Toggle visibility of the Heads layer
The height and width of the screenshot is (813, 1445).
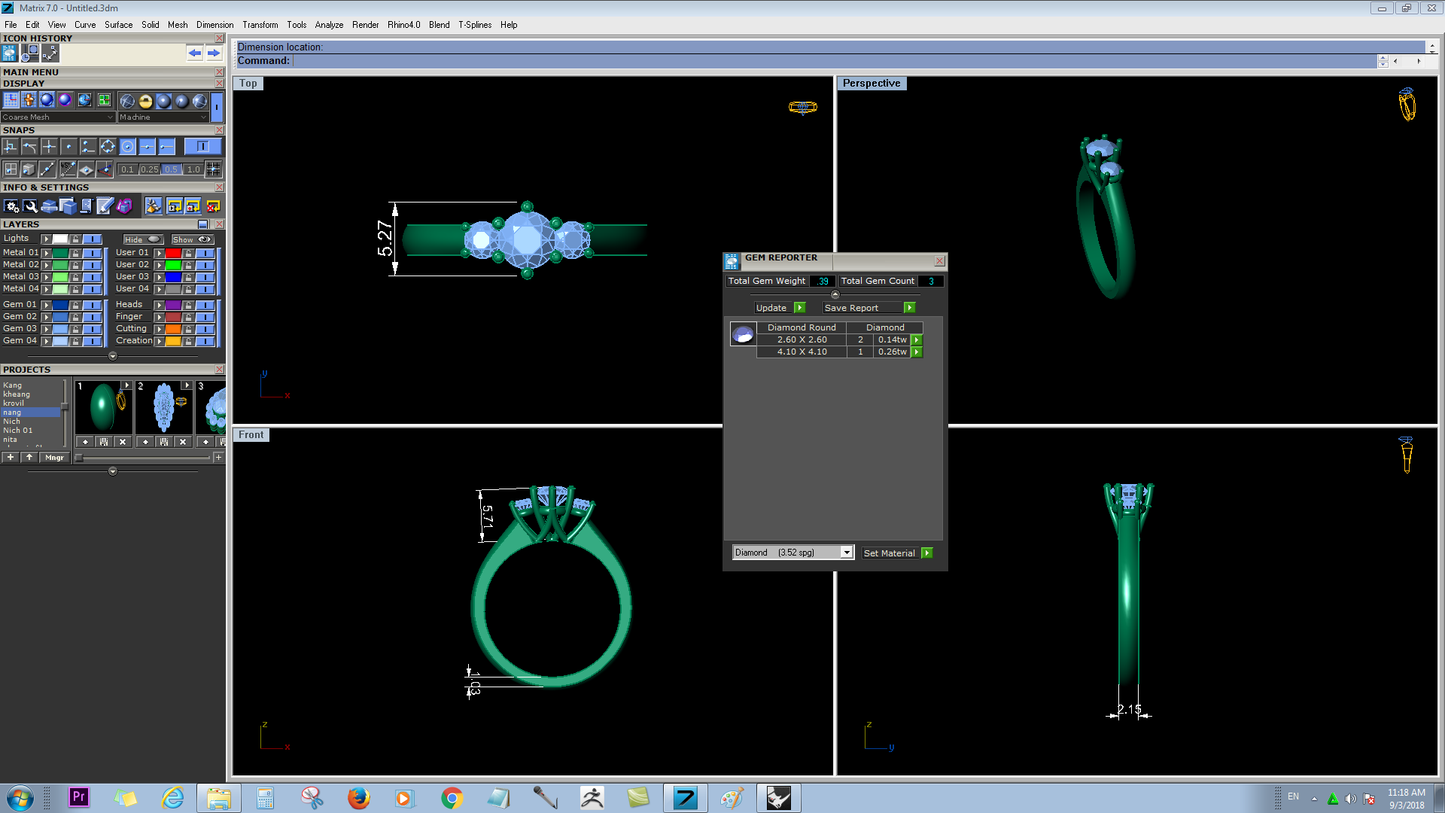205,305
